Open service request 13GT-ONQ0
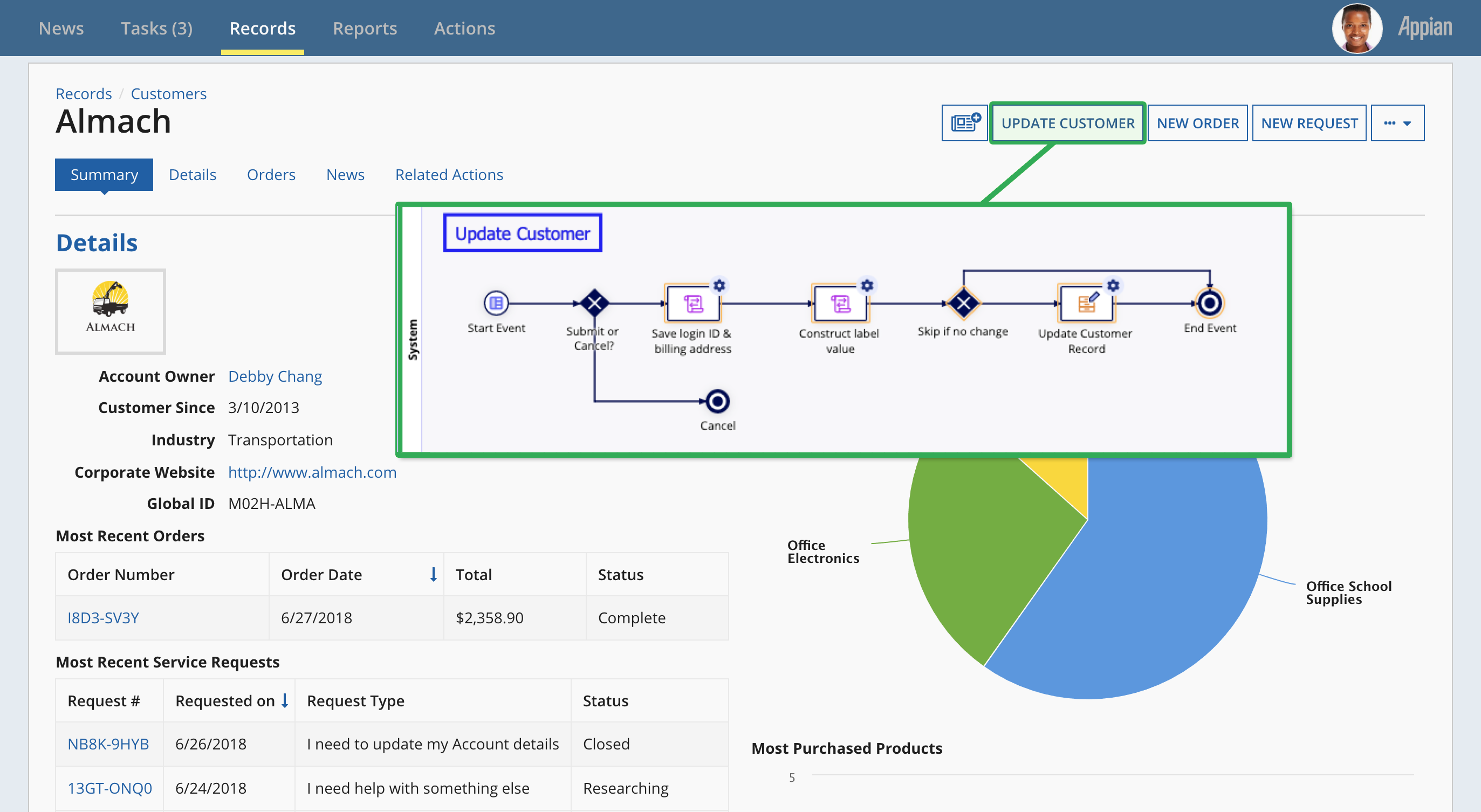This screenshot has width=1481, height=812. [110, 788]
